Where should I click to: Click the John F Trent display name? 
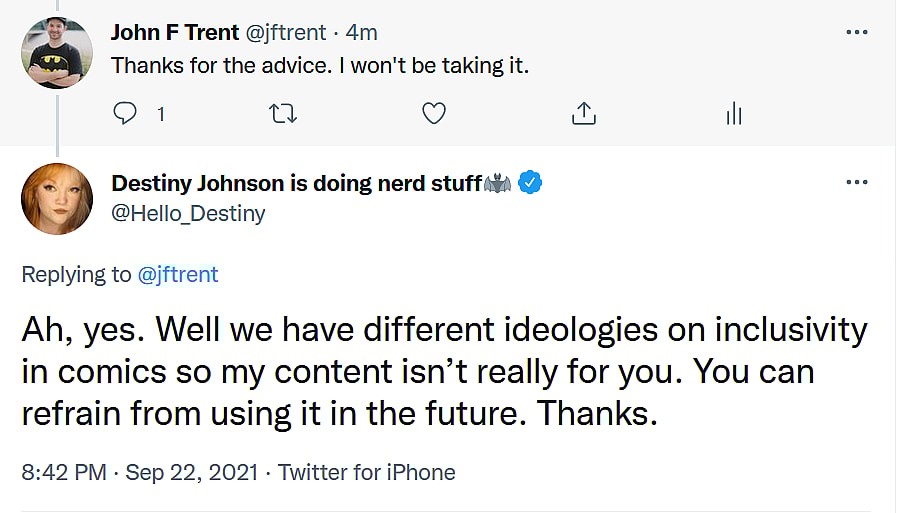point(174,32)
